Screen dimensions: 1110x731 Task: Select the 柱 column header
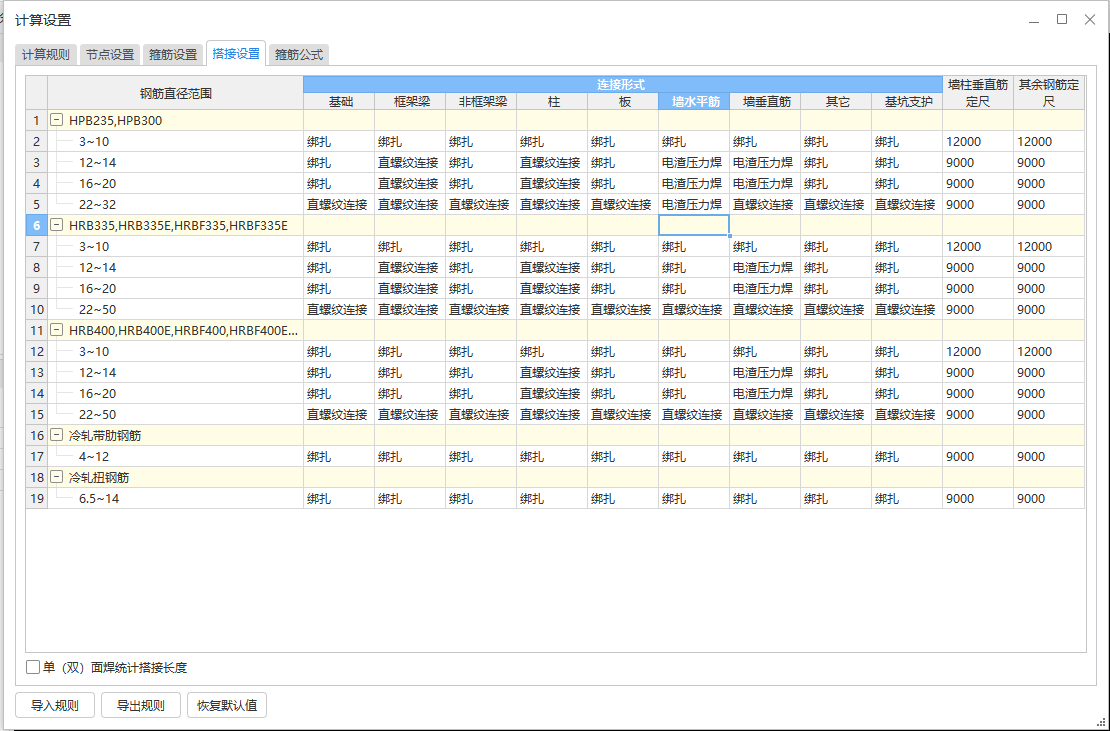552,102
